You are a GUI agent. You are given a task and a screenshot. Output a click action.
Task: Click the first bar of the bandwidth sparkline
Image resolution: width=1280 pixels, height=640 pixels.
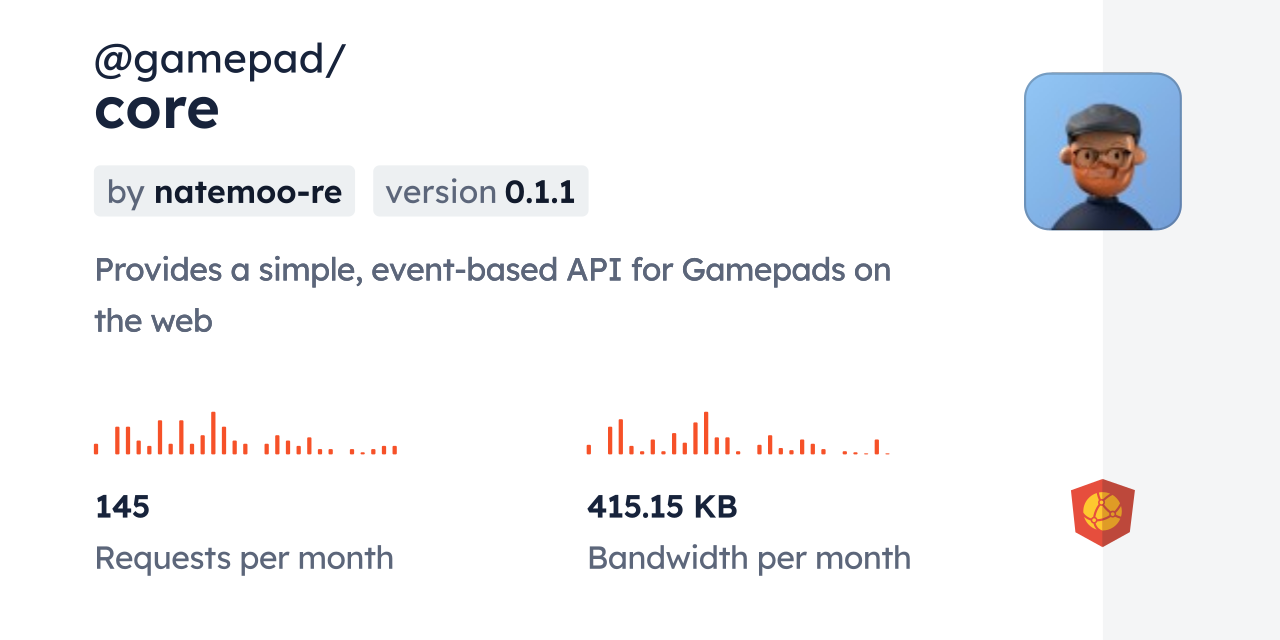[x=589, y=450]
